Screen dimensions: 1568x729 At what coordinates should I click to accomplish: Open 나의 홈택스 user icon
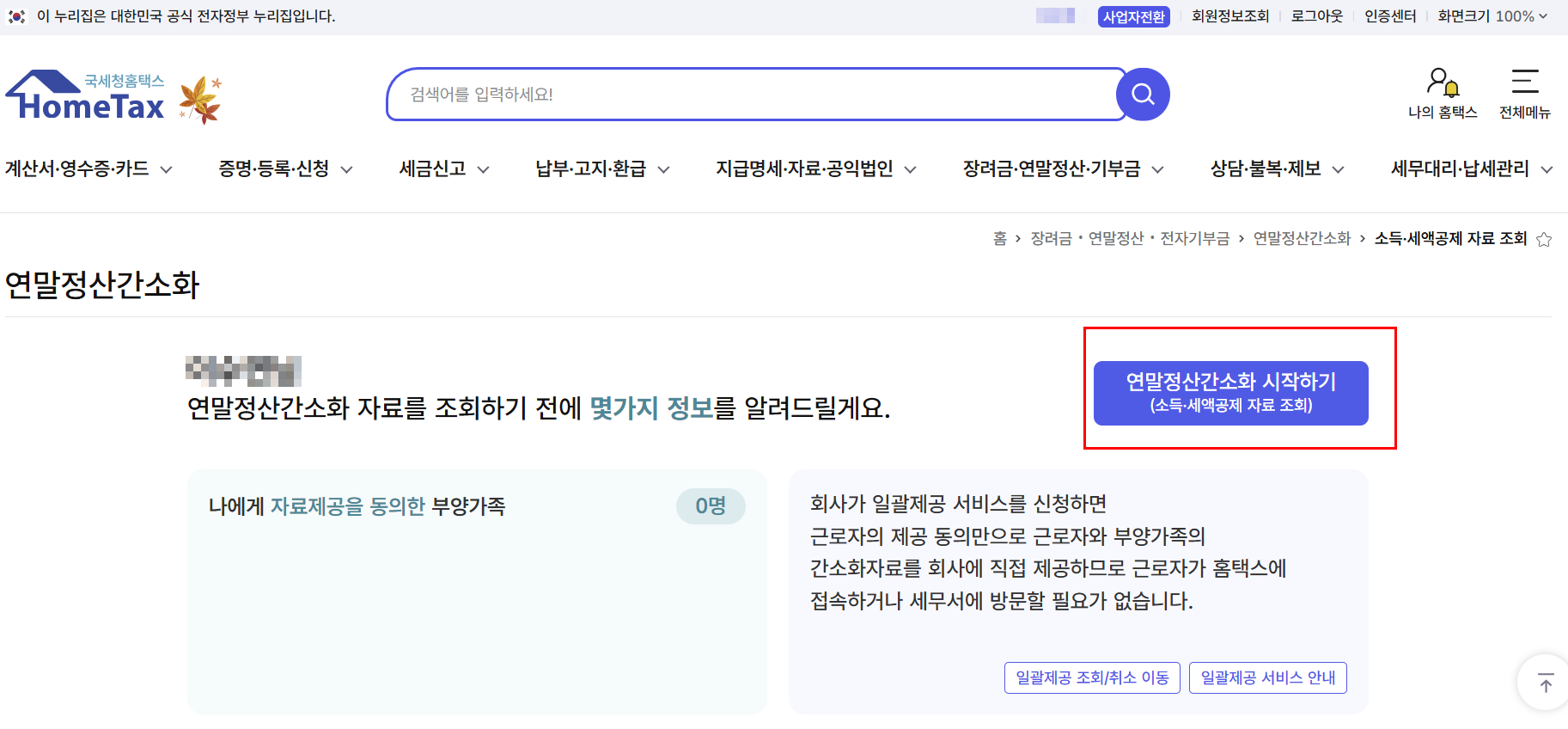coord(1443,94)
